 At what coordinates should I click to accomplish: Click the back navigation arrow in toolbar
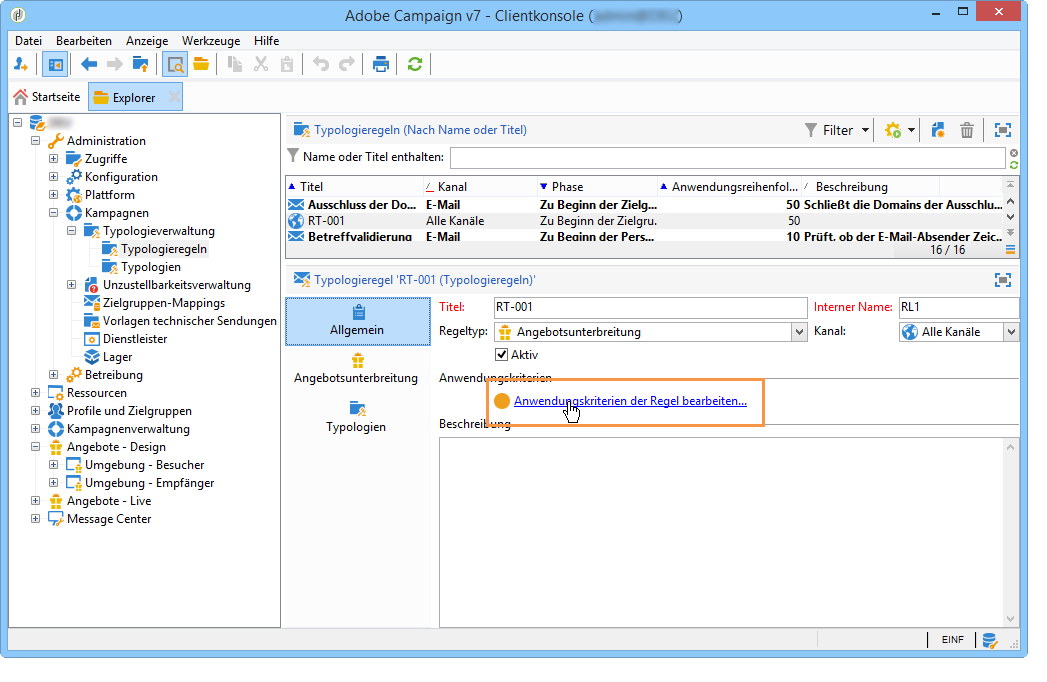point(89,64)
